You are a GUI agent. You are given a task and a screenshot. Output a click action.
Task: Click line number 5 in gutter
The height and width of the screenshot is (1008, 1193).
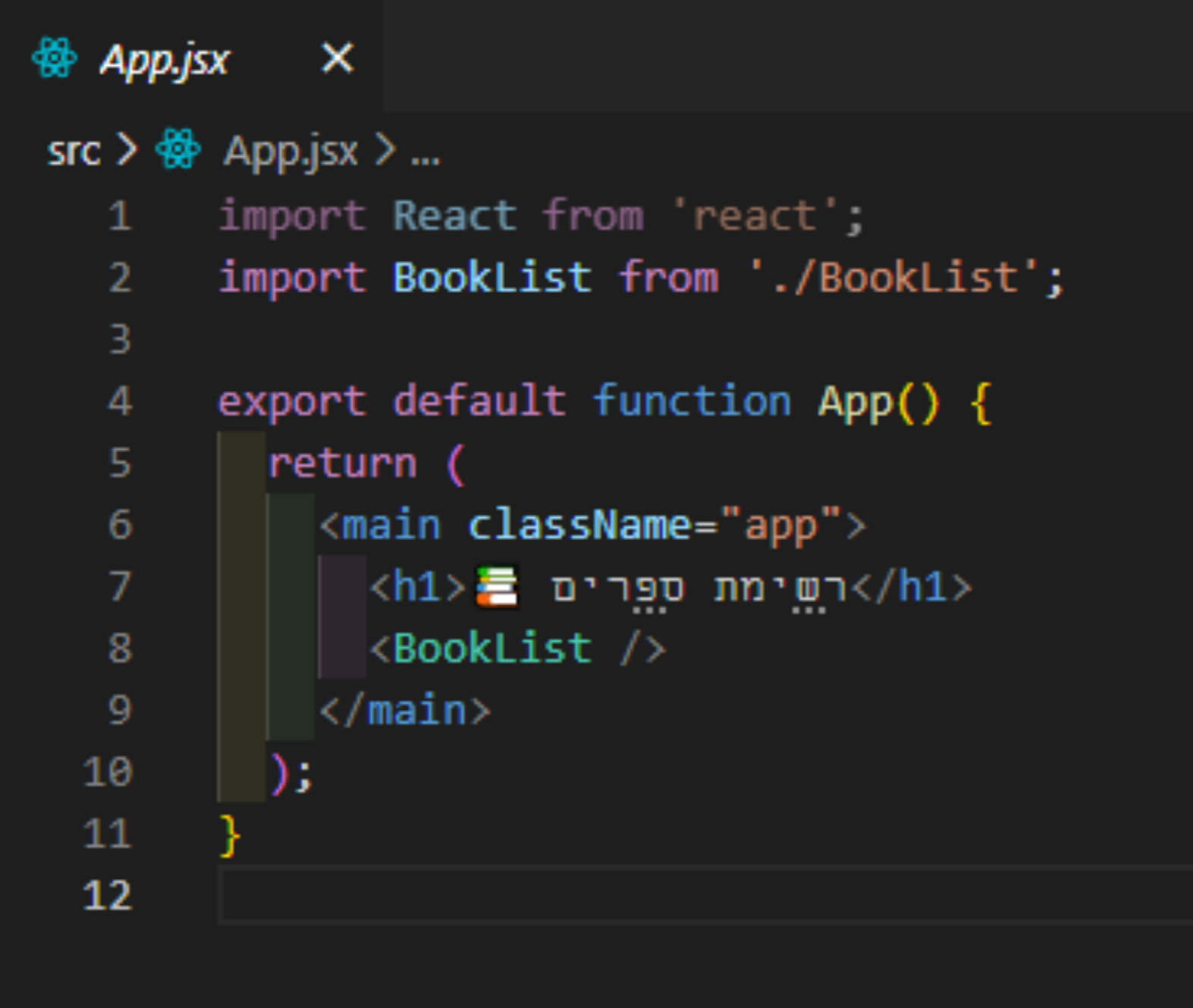[x=120, y=463]
